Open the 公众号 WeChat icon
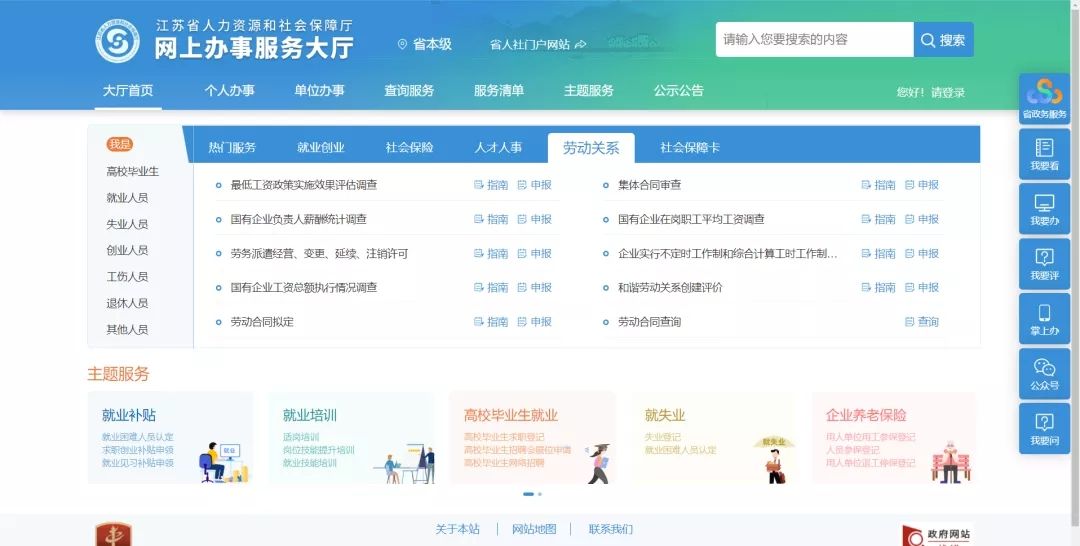This screenshot has width=1080, height=546. pyautogui.click(x=1044, y=374)
